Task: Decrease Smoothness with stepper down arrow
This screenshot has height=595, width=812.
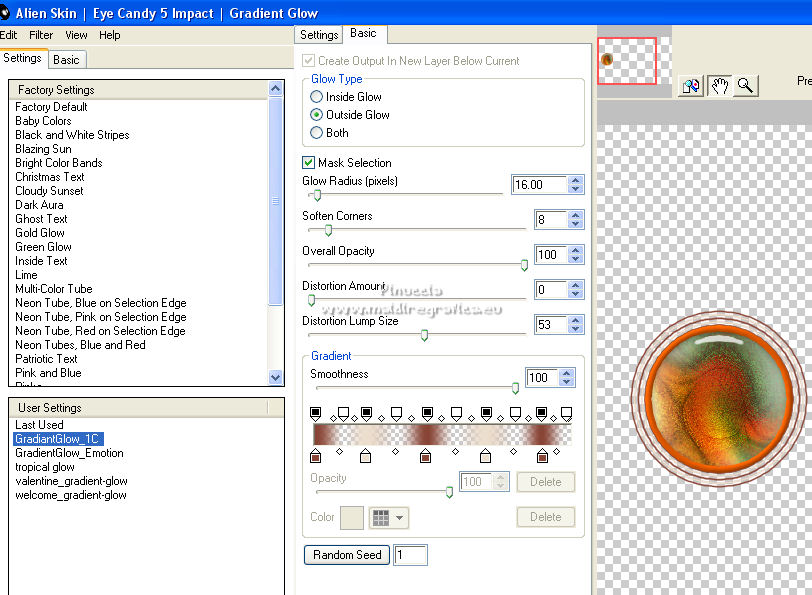Action: tap(567, 382)
